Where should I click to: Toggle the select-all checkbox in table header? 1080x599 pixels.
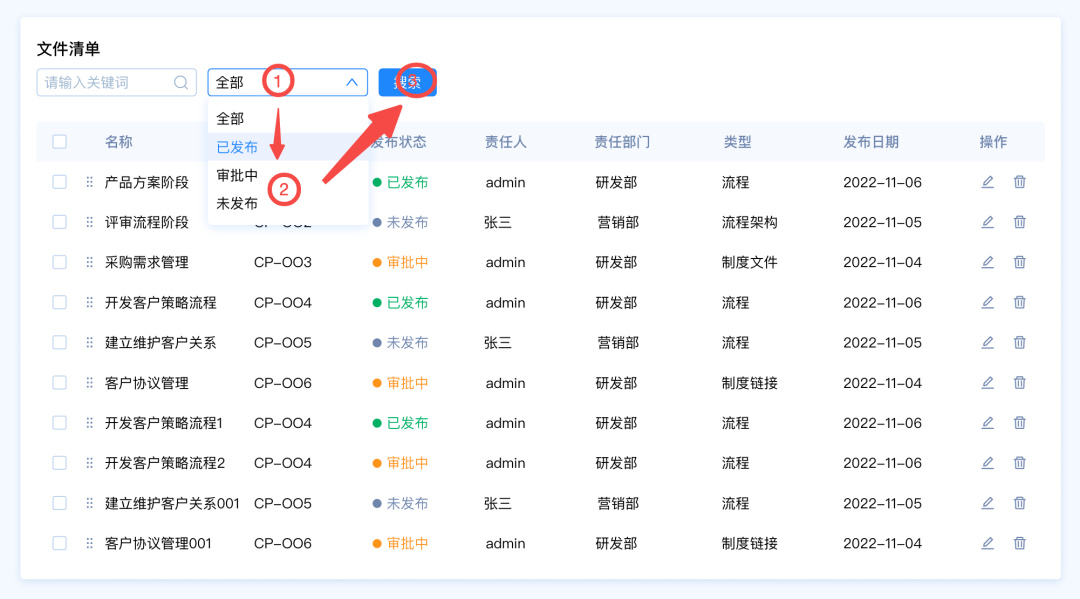click(60, 142)
